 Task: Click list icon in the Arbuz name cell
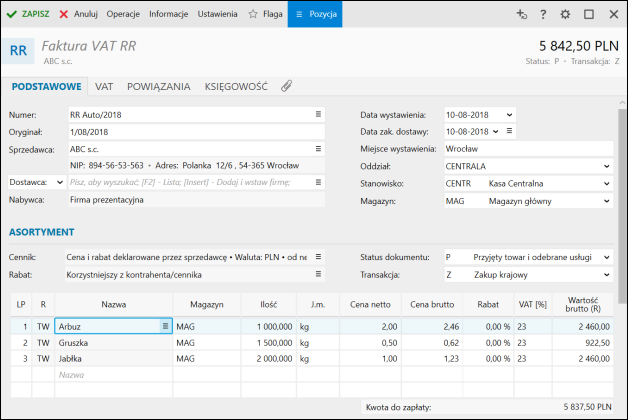[165, 326]
